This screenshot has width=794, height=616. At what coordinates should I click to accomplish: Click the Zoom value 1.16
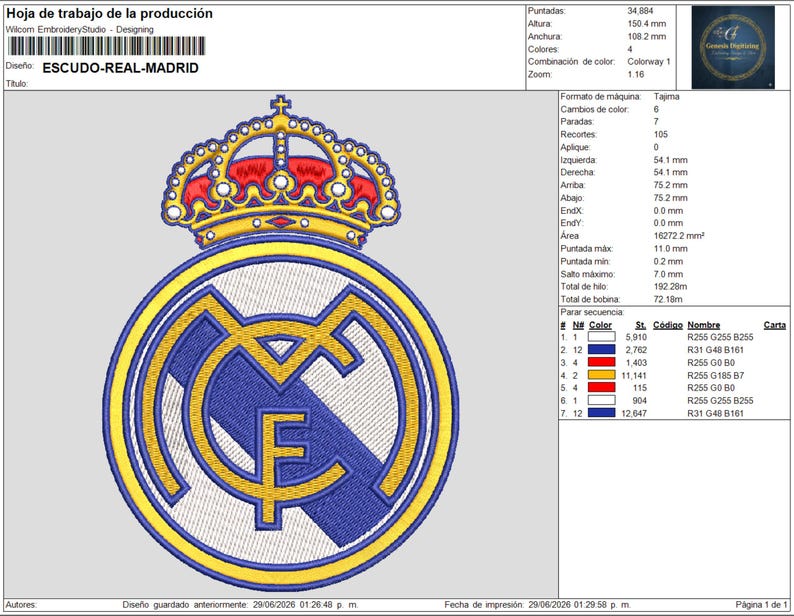click(636, 74)
